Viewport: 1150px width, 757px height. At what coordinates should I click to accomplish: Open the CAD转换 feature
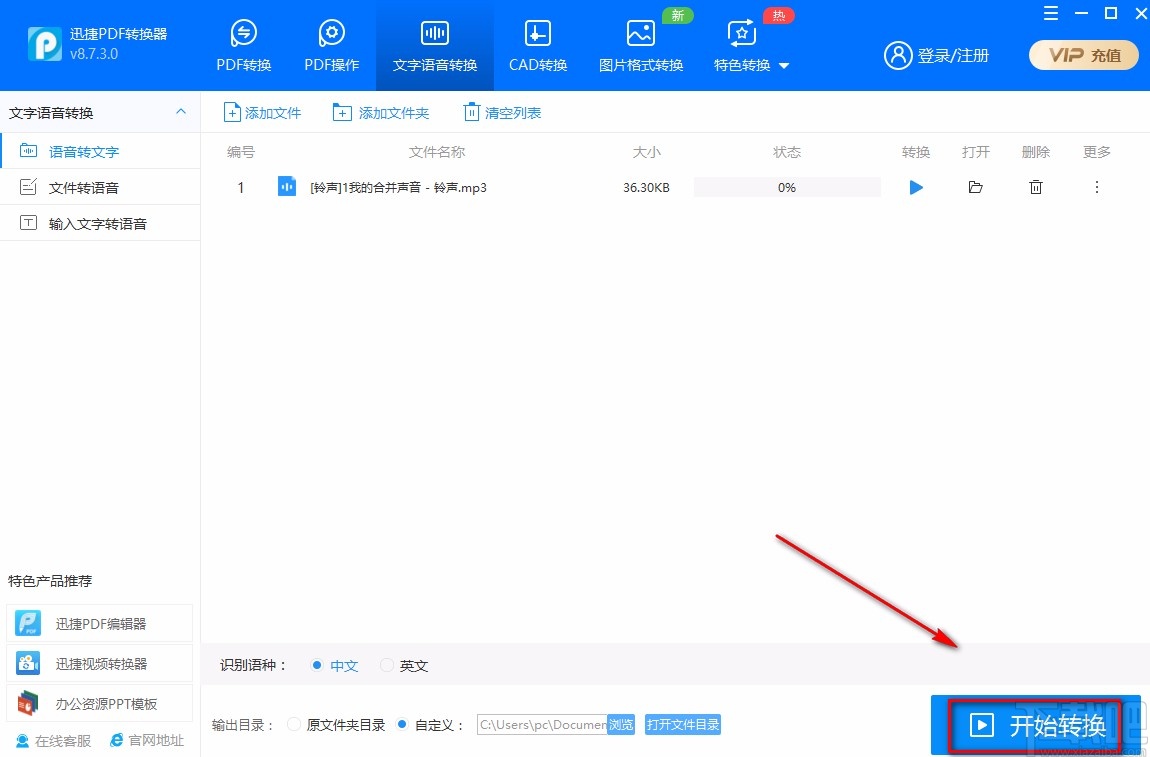click(x=537, y=45)
